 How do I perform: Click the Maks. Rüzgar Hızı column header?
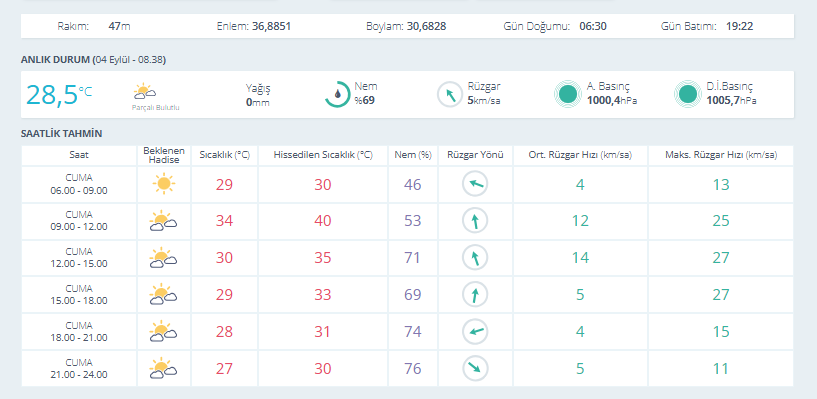(x=721, y=155)
